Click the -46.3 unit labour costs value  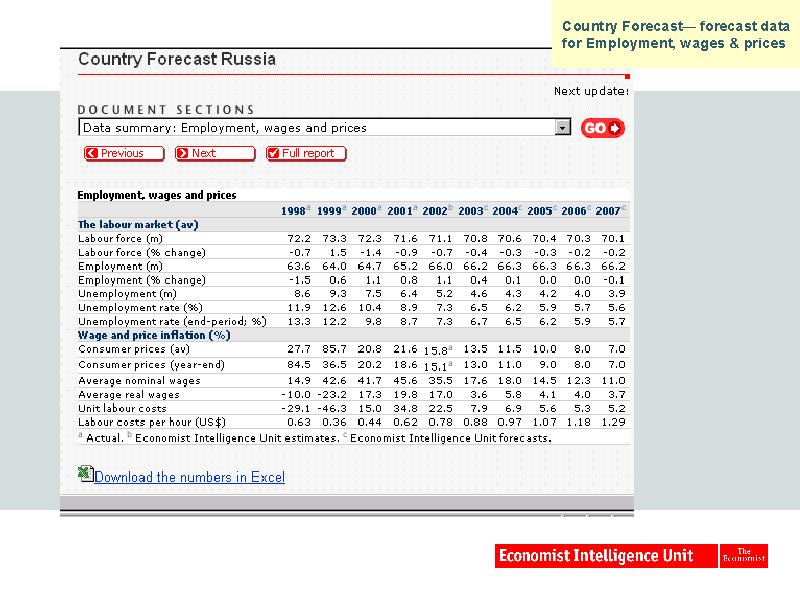pos(332,408)
